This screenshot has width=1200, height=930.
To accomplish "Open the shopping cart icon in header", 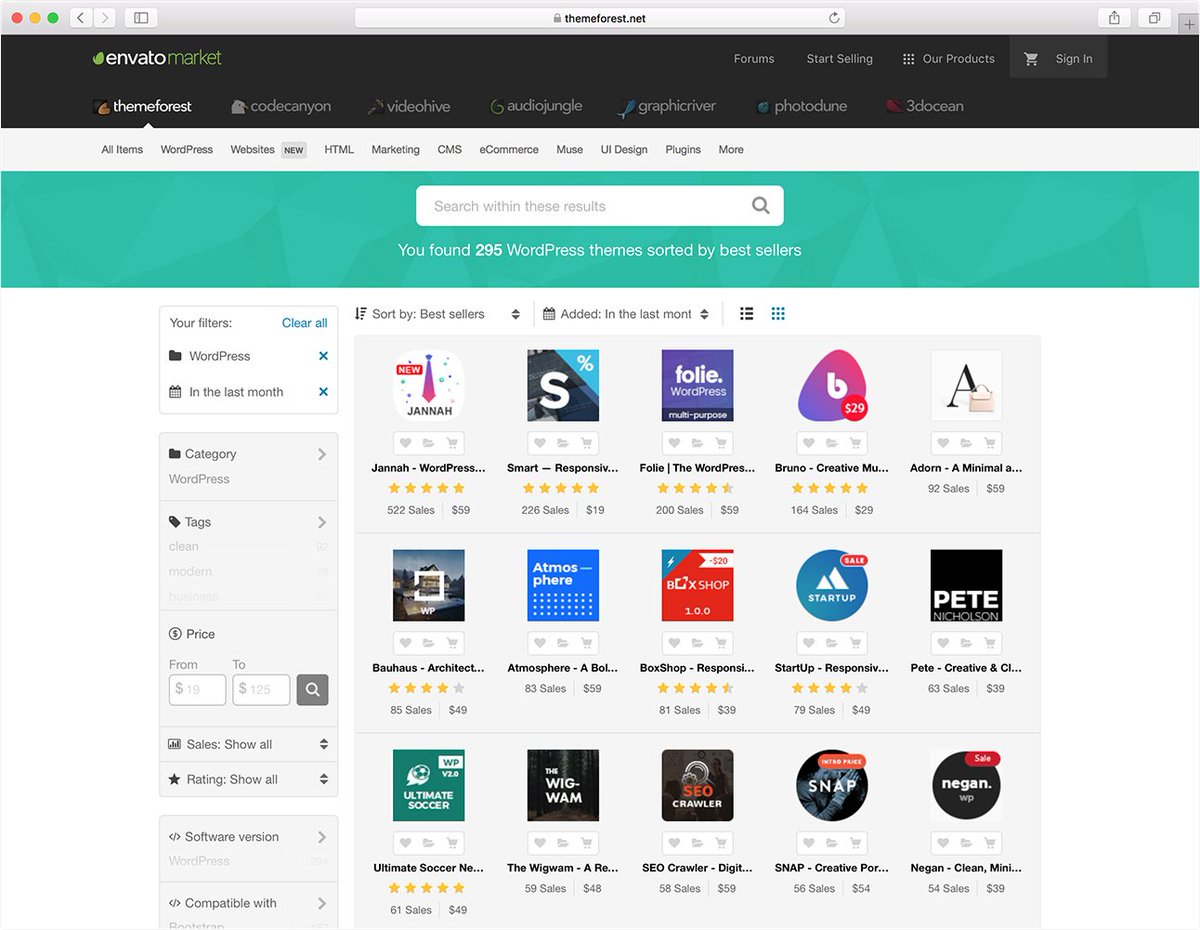I will pos(1031,59).
